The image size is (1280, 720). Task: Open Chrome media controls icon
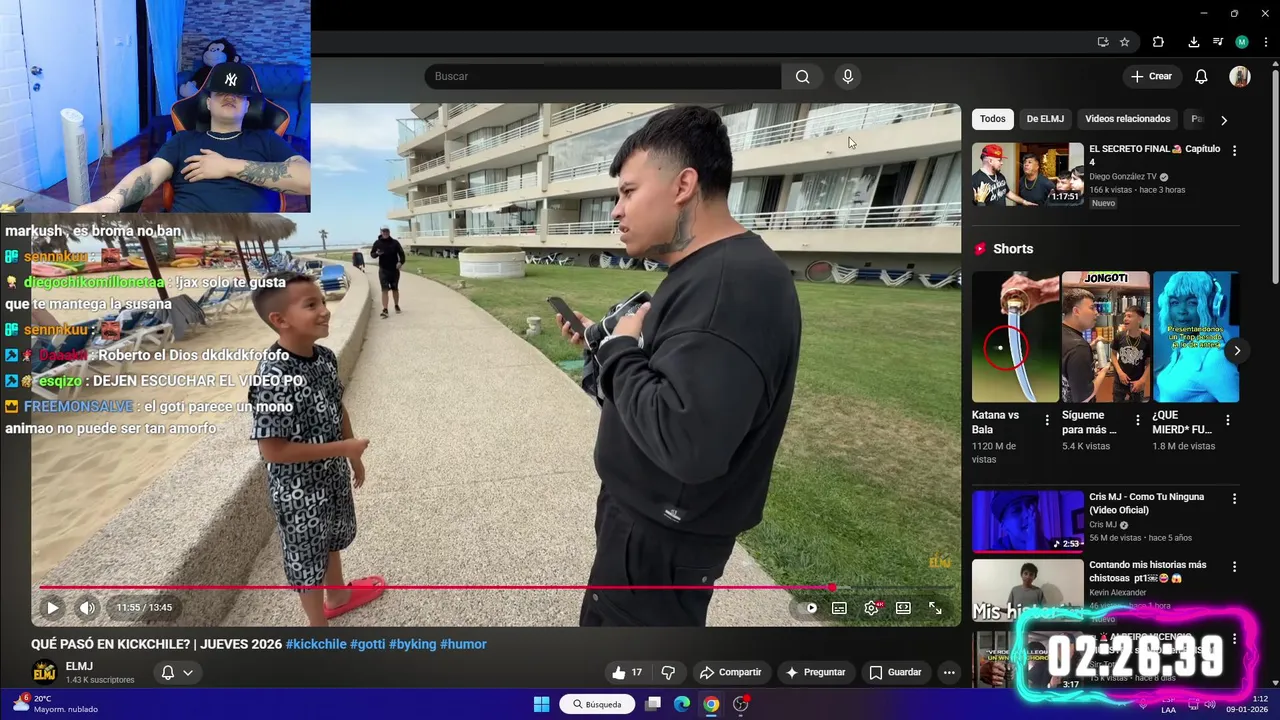coord(1217,42)
